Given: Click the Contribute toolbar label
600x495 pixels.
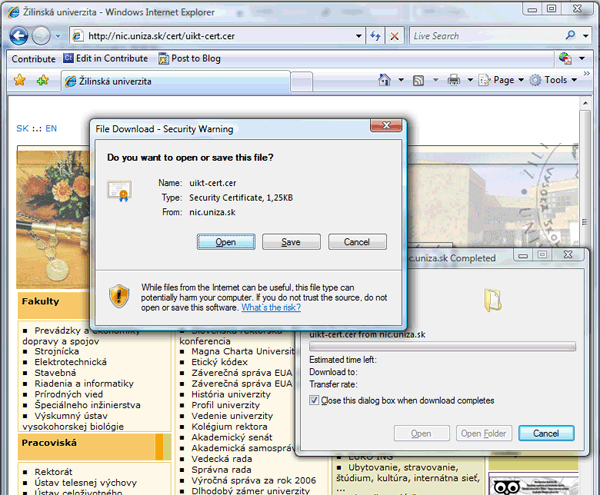Looking at the screenshot, I should [33, 59].
